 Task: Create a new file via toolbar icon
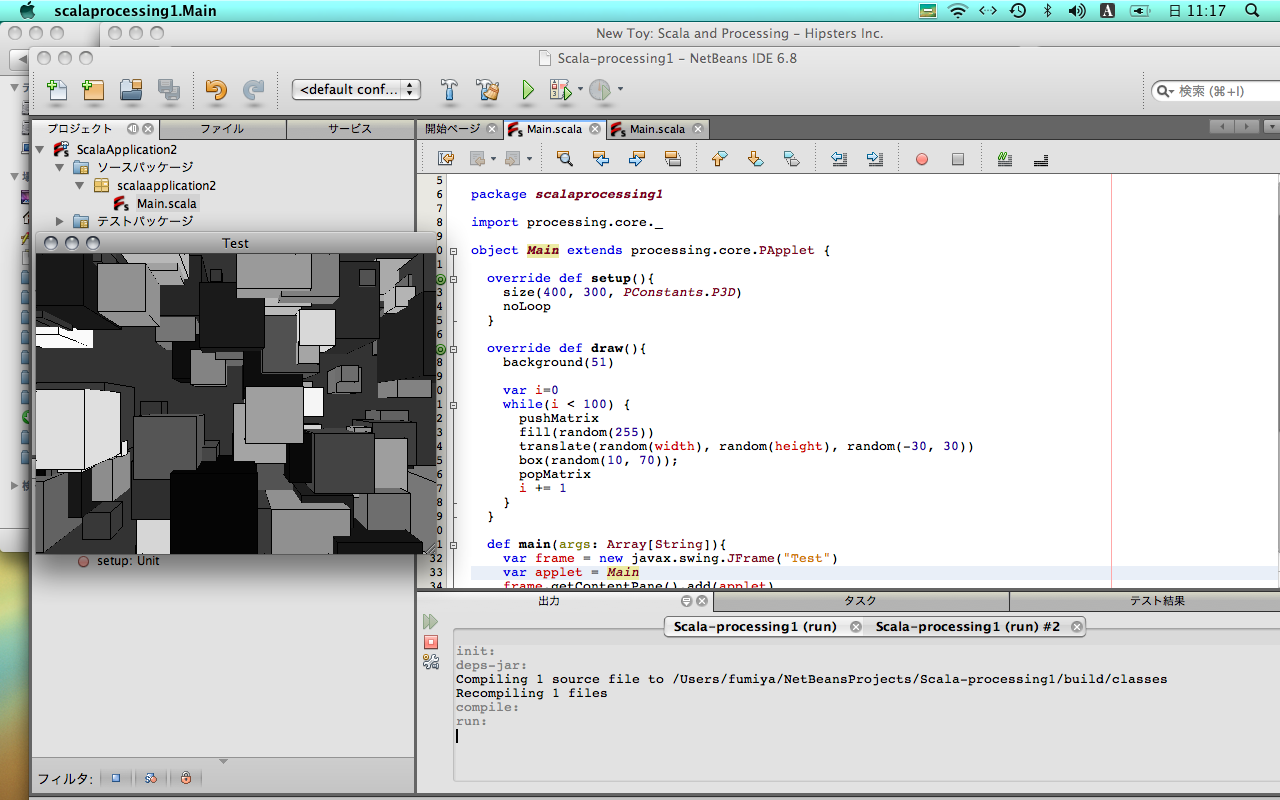click(58, 90)
